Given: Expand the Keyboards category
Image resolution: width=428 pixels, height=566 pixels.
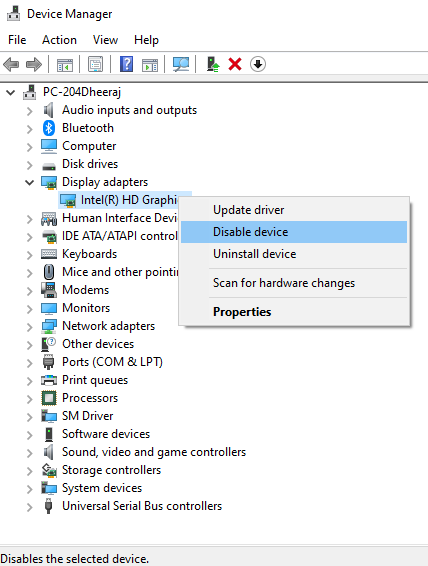Looking at the screenshot, I should (x=30, y=255).
